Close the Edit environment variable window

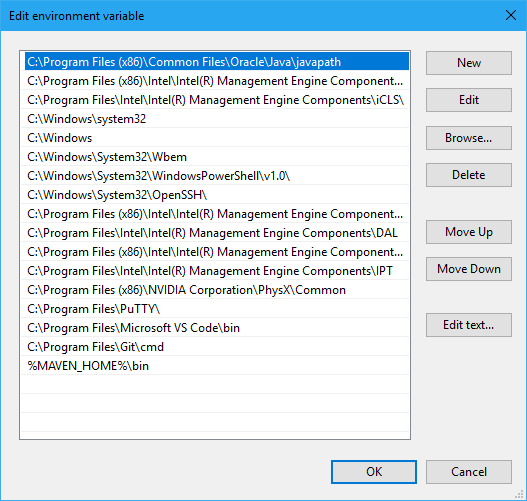coord(511,15)
